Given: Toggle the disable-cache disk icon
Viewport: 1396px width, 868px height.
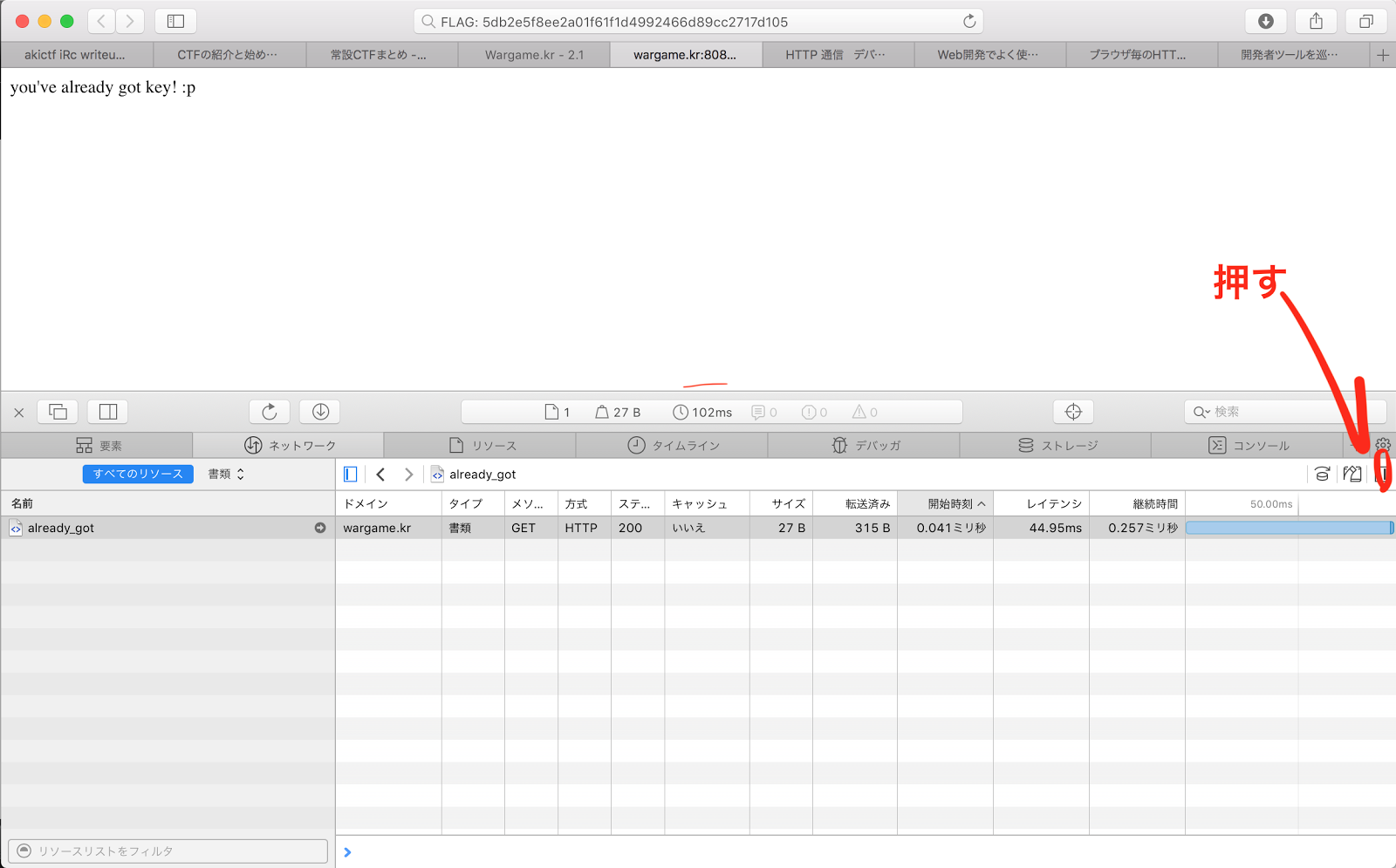Looking at the screenshot, I should (1323, 474).
